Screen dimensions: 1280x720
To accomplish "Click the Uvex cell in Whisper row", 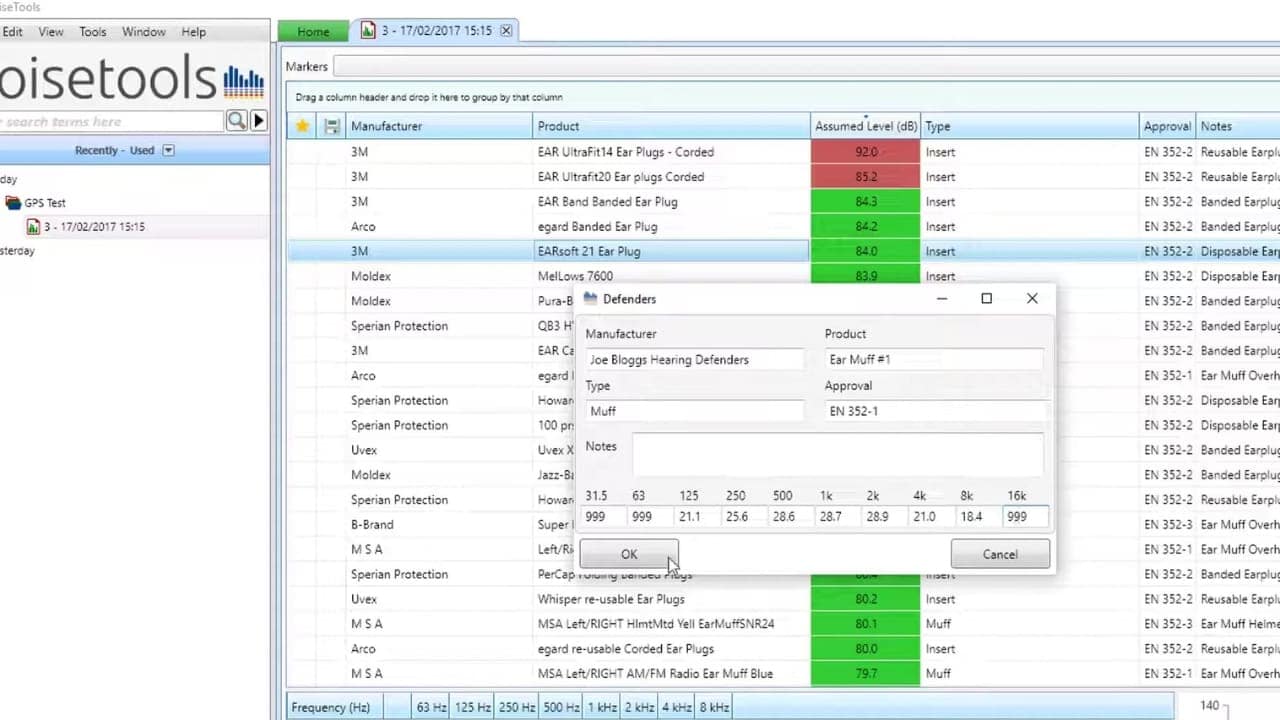I will (x=439, y=599).
